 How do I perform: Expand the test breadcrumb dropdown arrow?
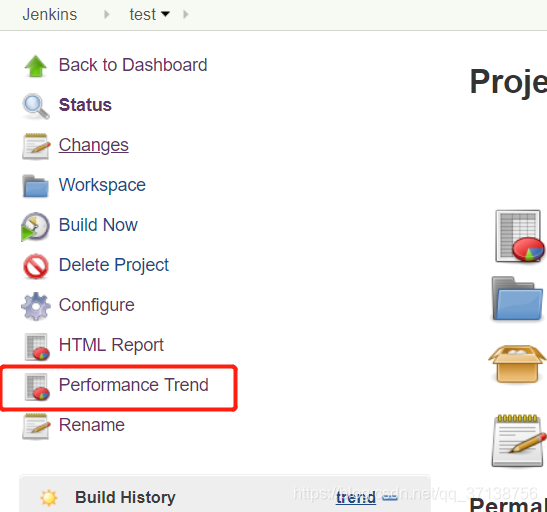click(x=165, y=14)
